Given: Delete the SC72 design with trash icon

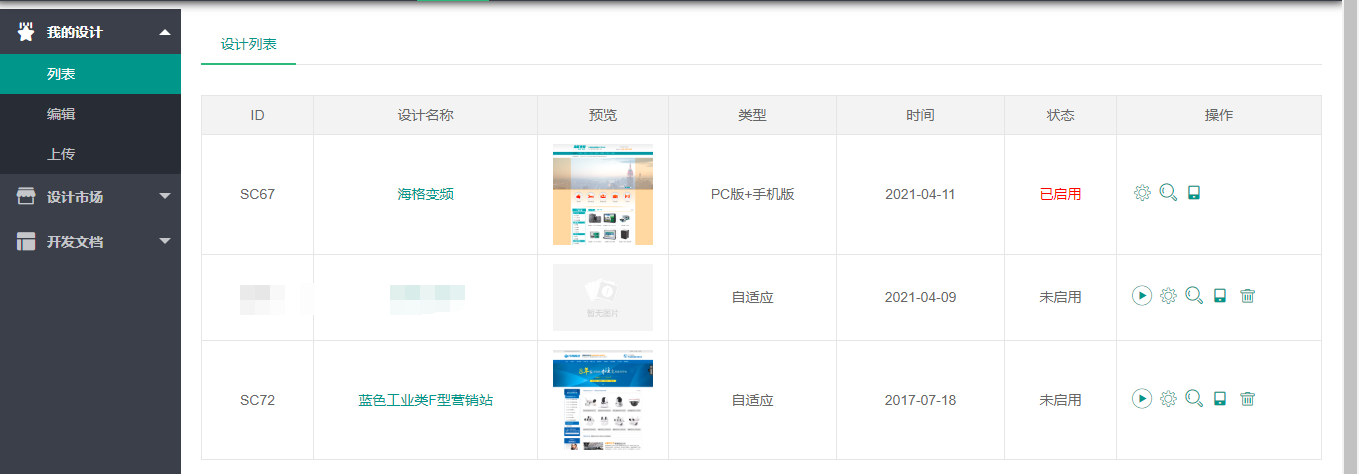Looking at the screenshot, I should click(x=1247, y=399).
